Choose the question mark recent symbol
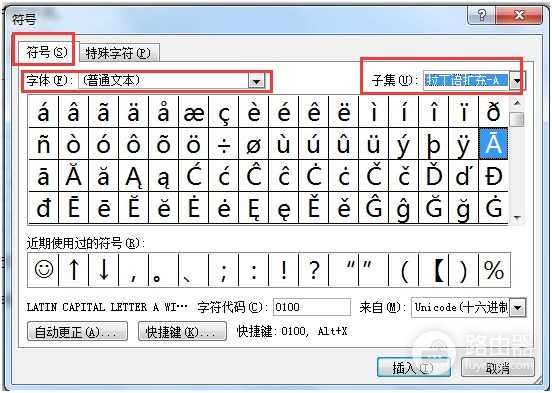This screenshot has width=552, height=393. click(x=313, y=270)
